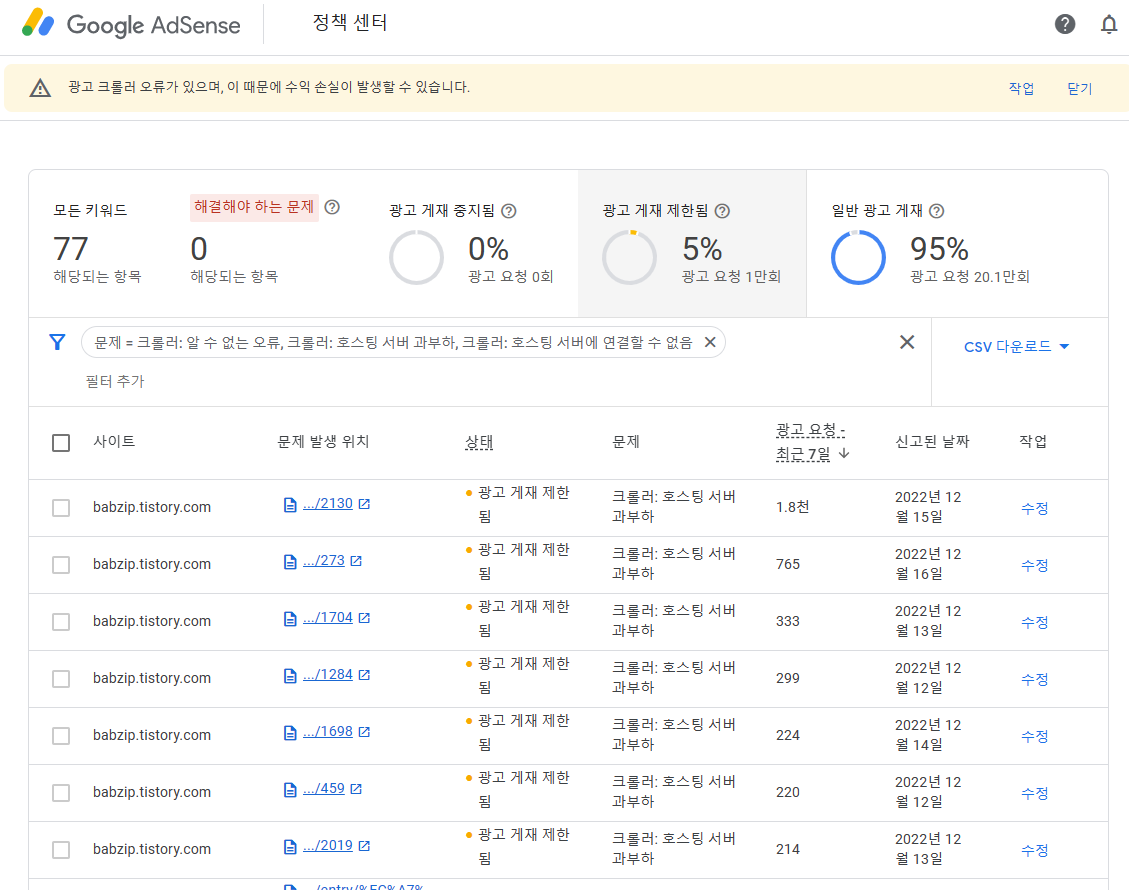Click the 문제 filter chip text

pos(393,343)
